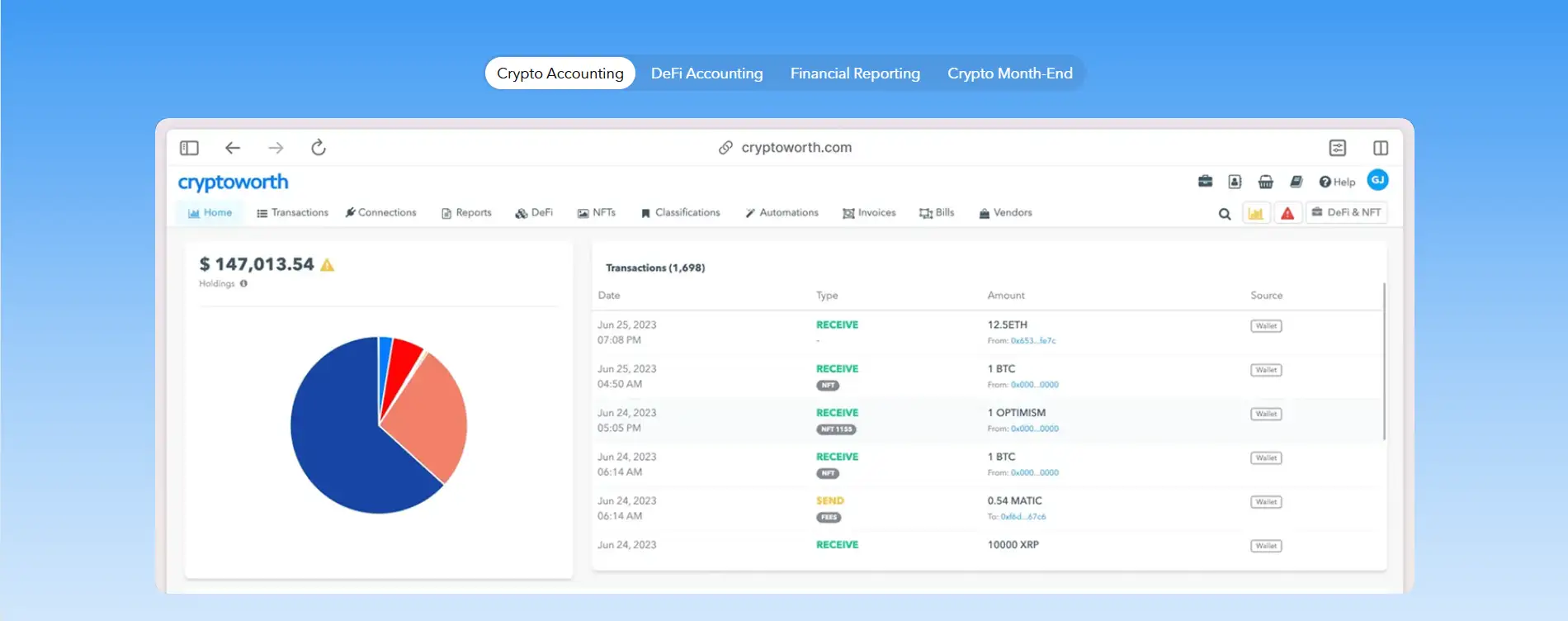Click the GJ user avatar
Viewport: 1568px width, 621px height.
tap(1377, 180)
